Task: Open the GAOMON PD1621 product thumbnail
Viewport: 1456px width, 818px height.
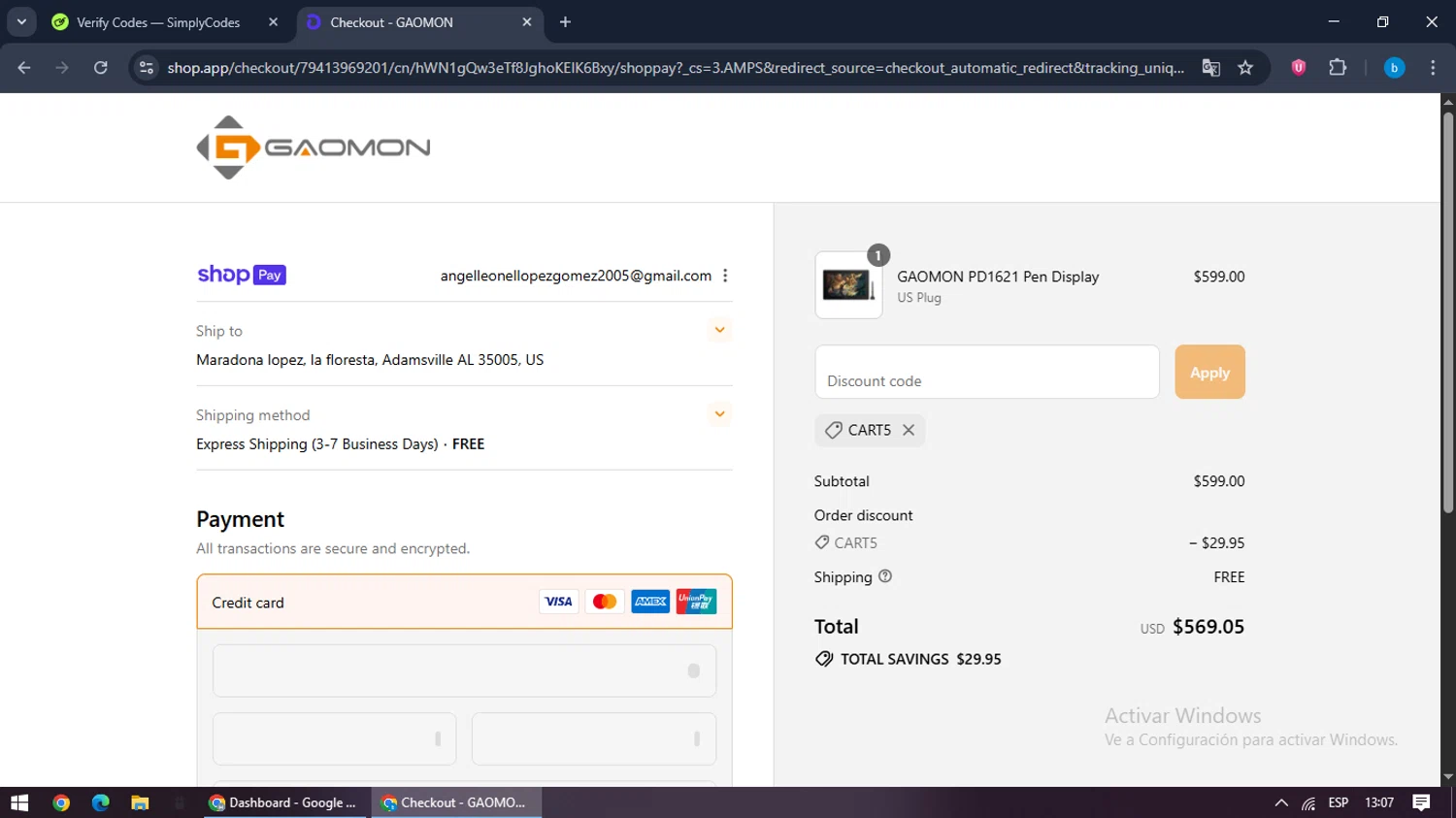Action: (848, 285)
